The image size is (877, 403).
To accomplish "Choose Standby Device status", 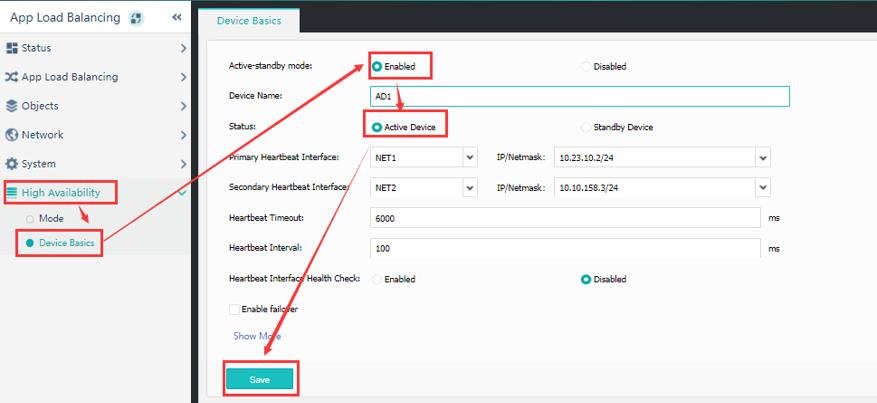I will pos(586,127).
